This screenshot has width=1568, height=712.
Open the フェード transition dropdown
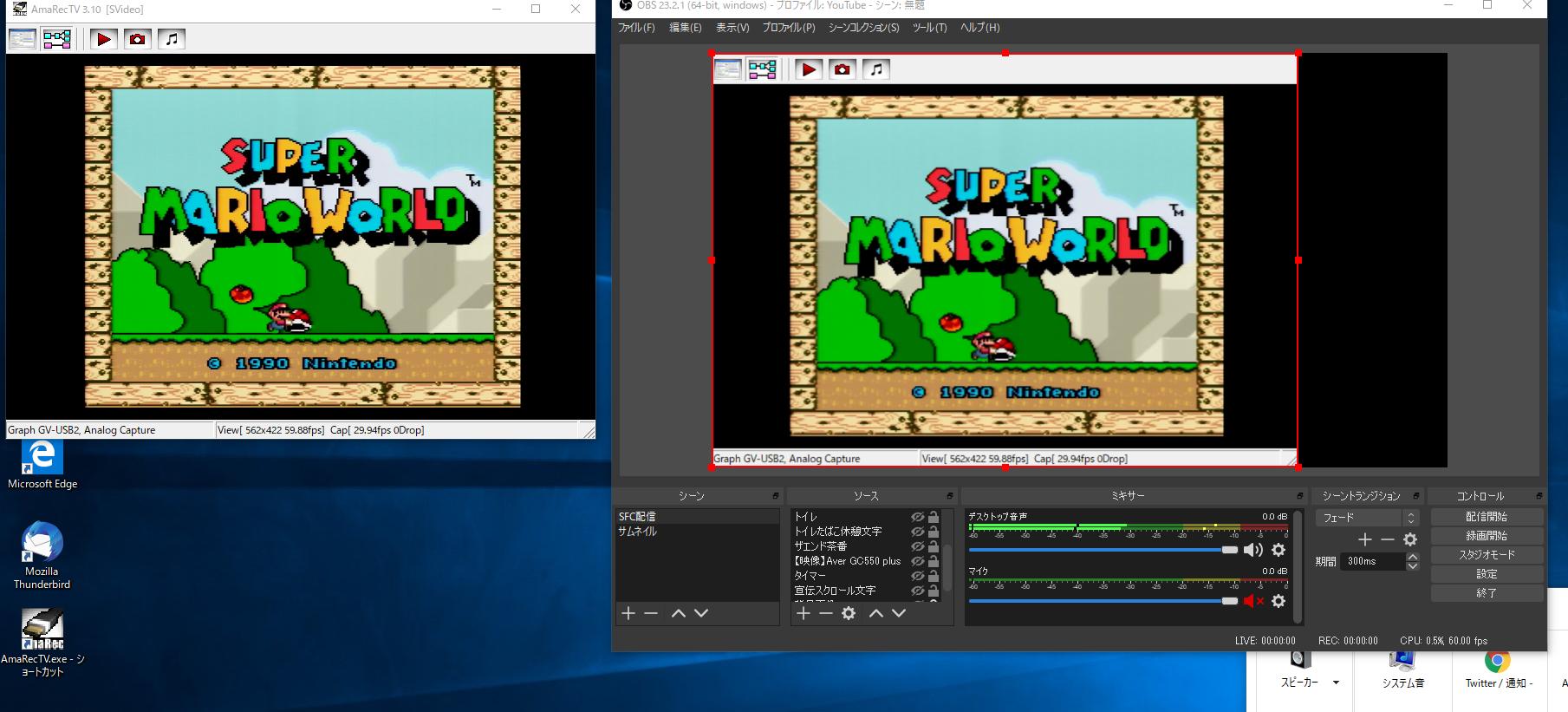pos(1367,518)
